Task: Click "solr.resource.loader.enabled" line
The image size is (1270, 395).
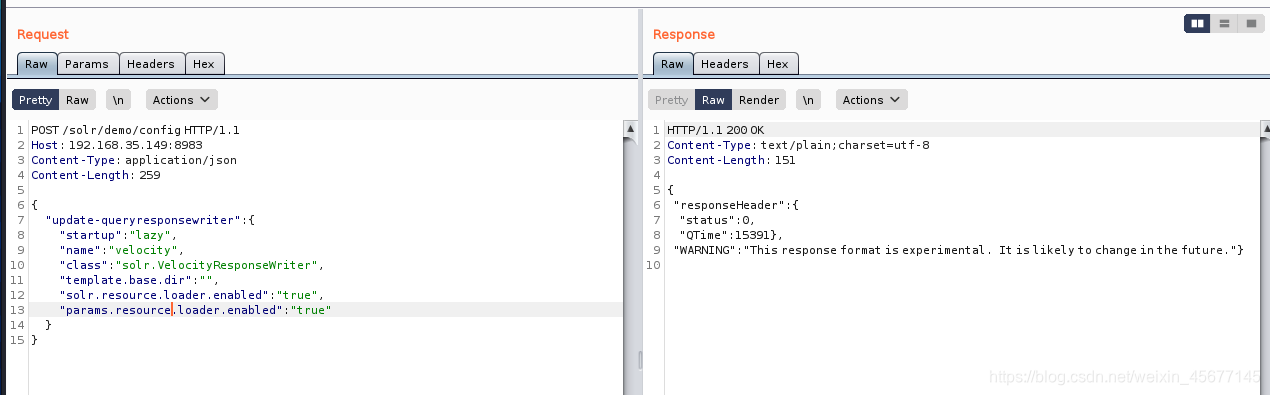Action: point(192,295)
